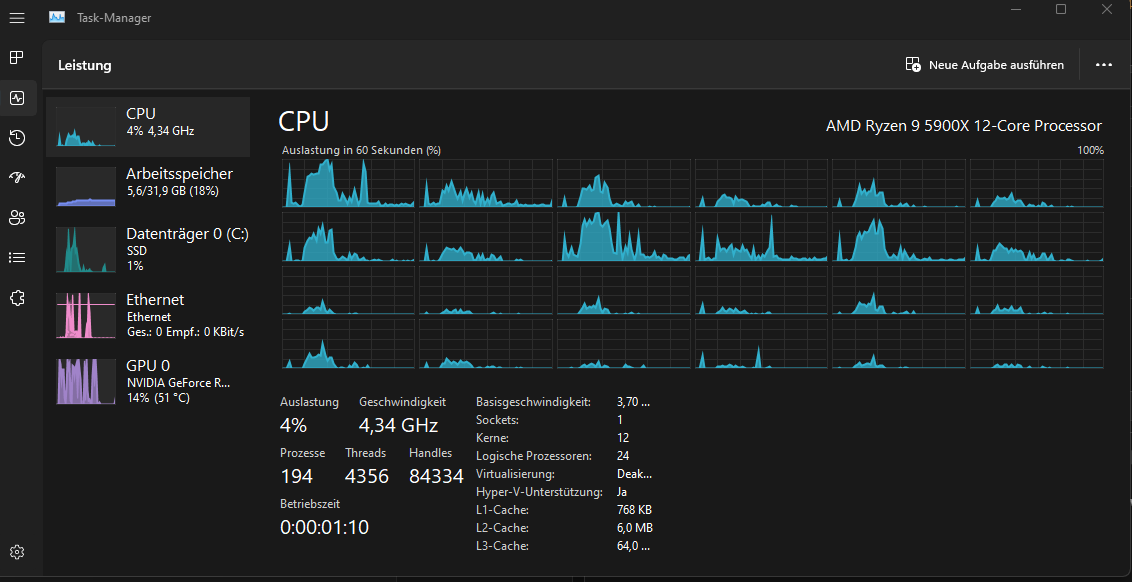Select the Performance page icon in sidebar
1132x582 pixels.
coord(17,98)
